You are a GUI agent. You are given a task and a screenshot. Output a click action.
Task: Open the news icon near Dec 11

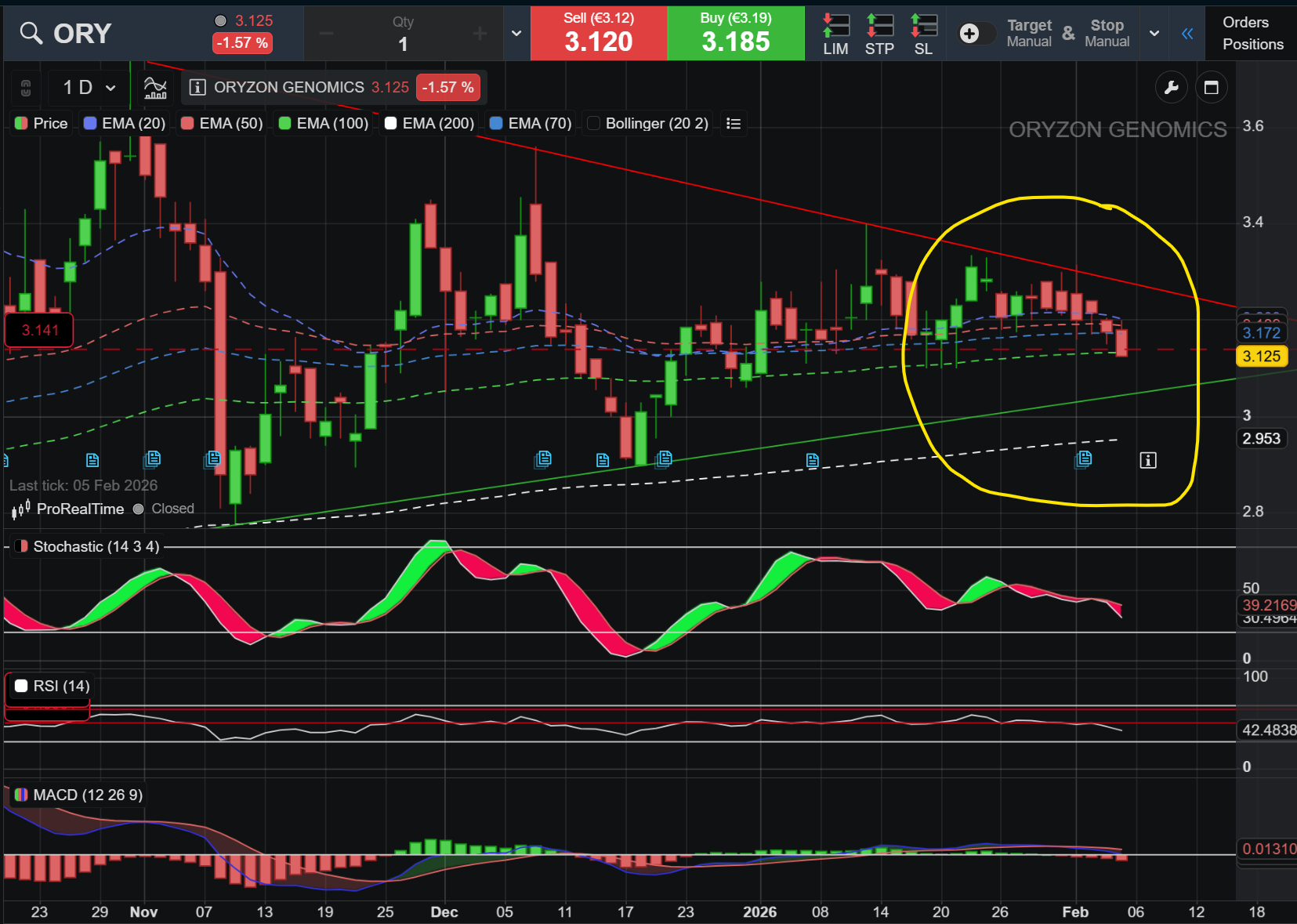point(543,458)
